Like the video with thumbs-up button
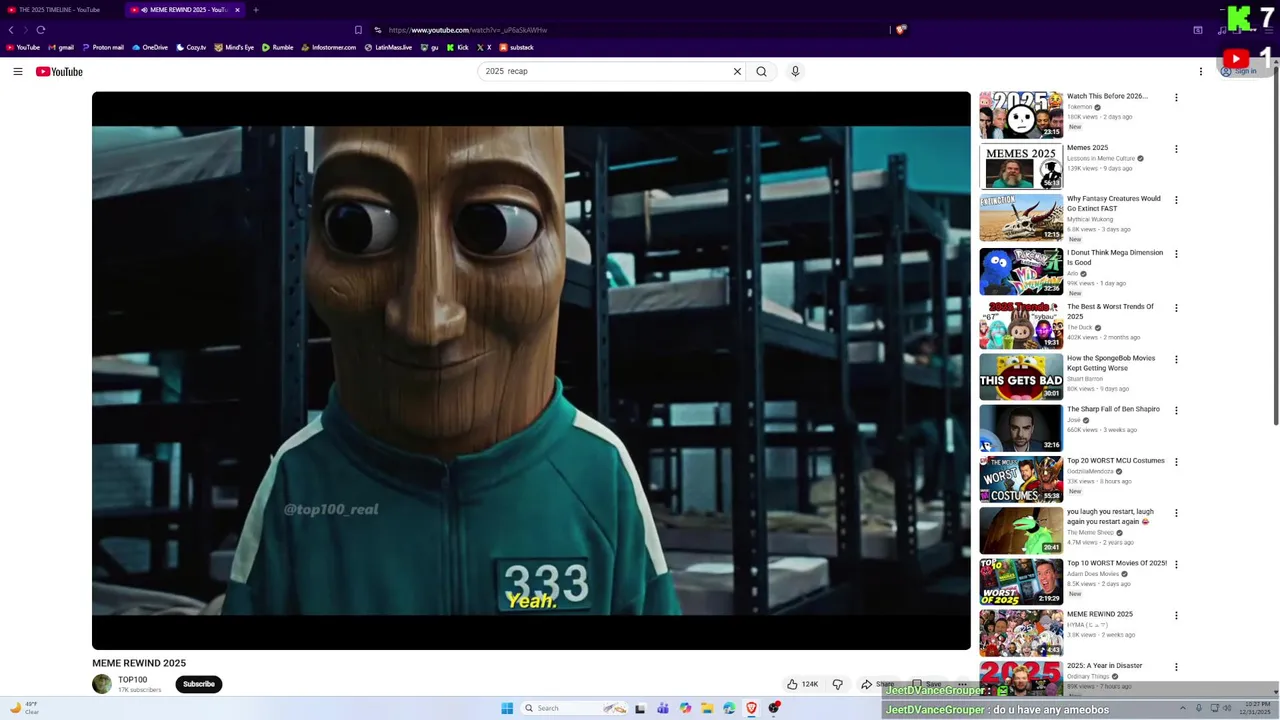1280x720 pixels. [x=802, y=684]
